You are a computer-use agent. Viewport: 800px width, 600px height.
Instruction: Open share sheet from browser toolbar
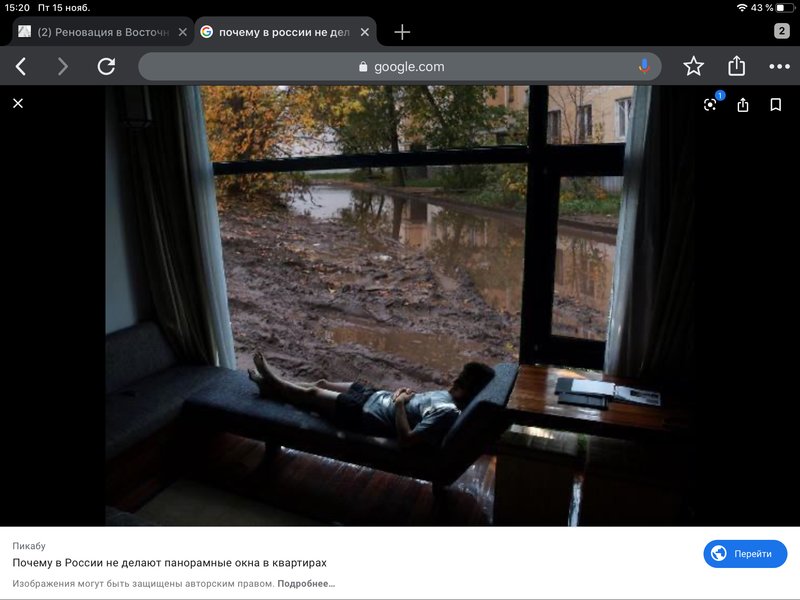click(x=737, y=66)
